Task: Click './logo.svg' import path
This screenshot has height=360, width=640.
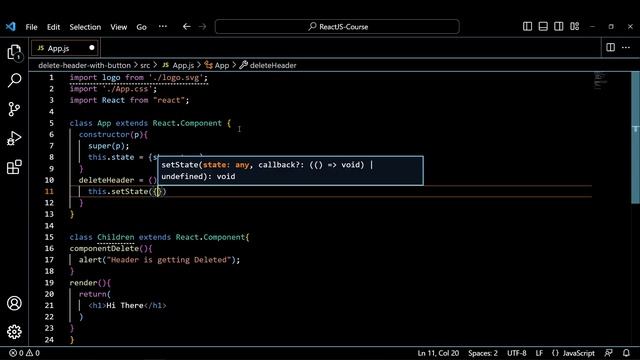Action: point(176,77)
